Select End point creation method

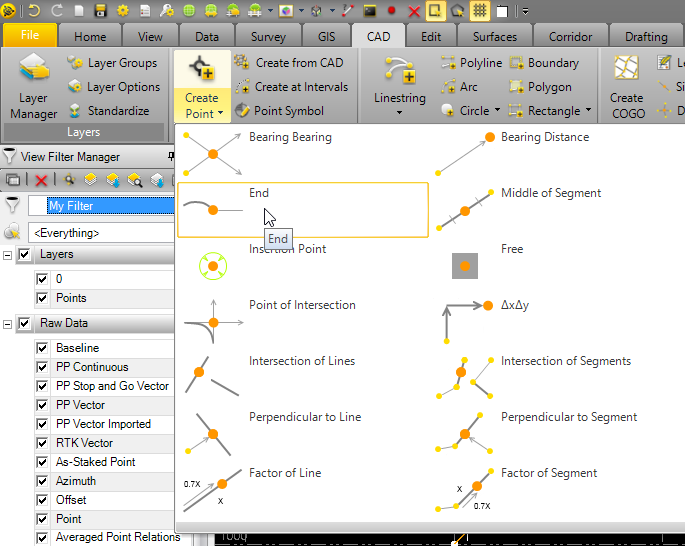(302, 210)
